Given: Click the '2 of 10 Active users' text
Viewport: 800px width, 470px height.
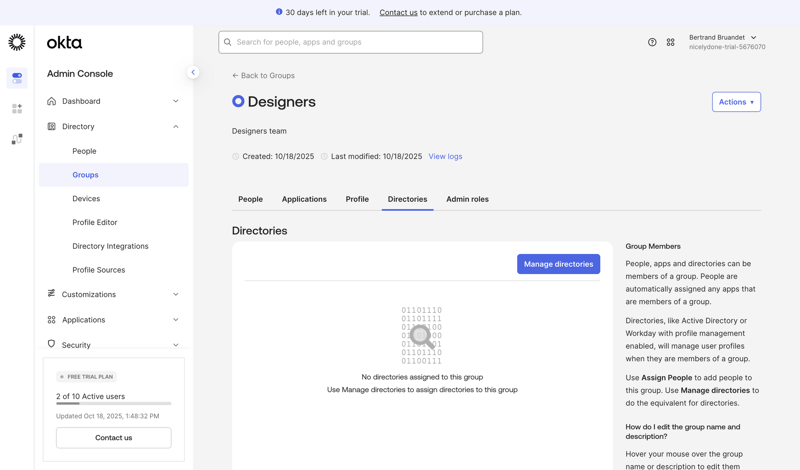Looking at the screenshot, I should tap(90, 397).
